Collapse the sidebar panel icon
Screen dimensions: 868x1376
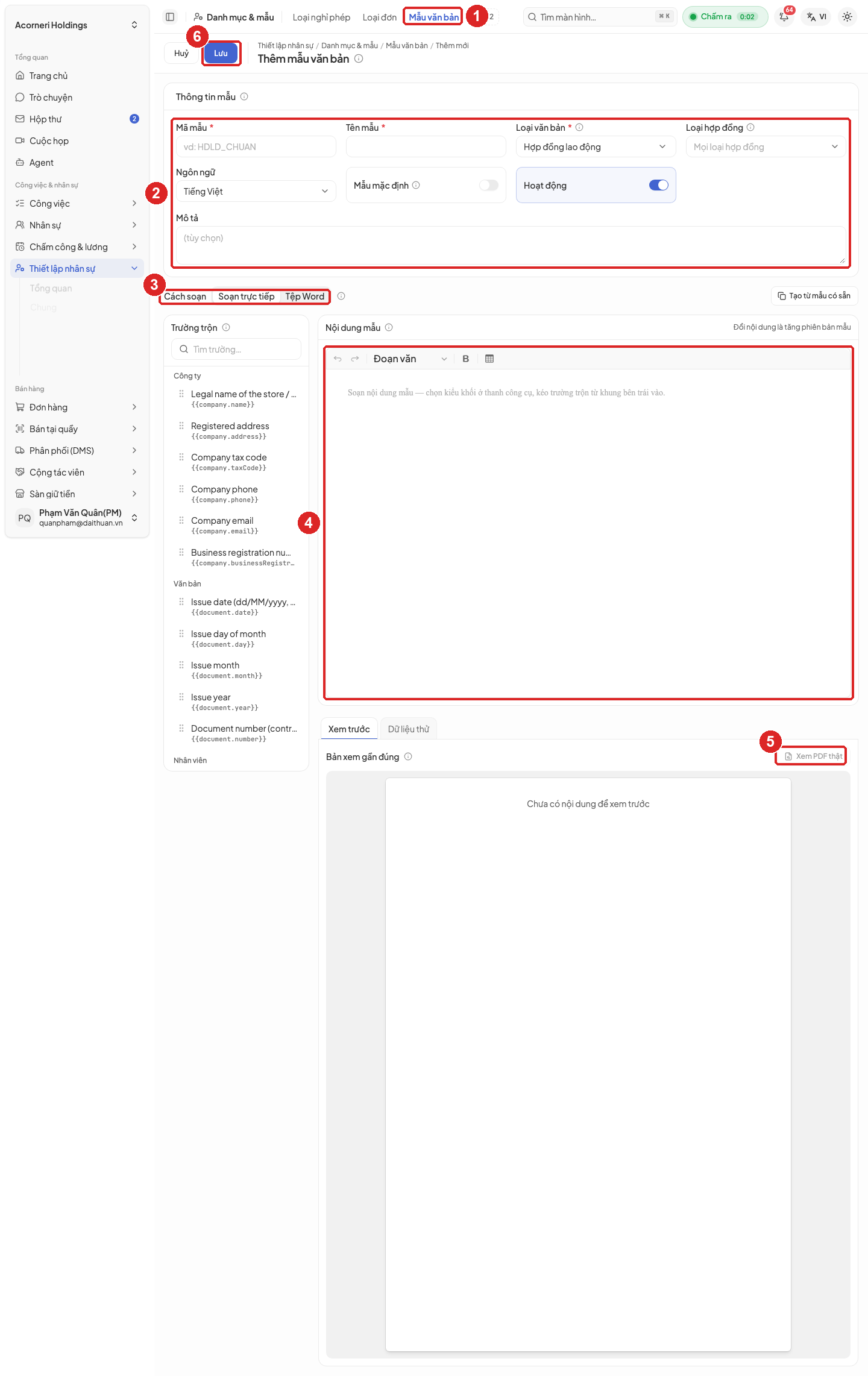[170, 17]
